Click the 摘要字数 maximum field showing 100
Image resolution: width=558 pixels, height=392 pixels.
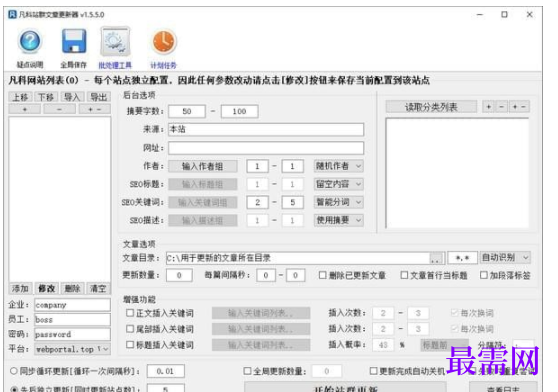(239, 111)
